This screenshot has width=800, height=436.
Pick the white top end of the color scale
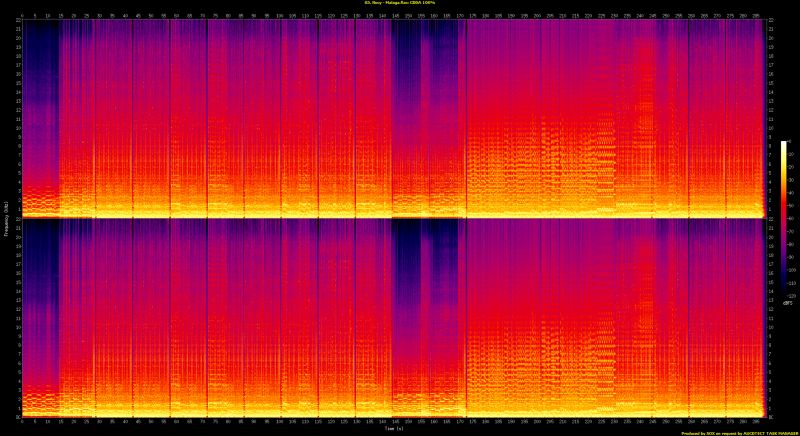(x=785, y=145)
